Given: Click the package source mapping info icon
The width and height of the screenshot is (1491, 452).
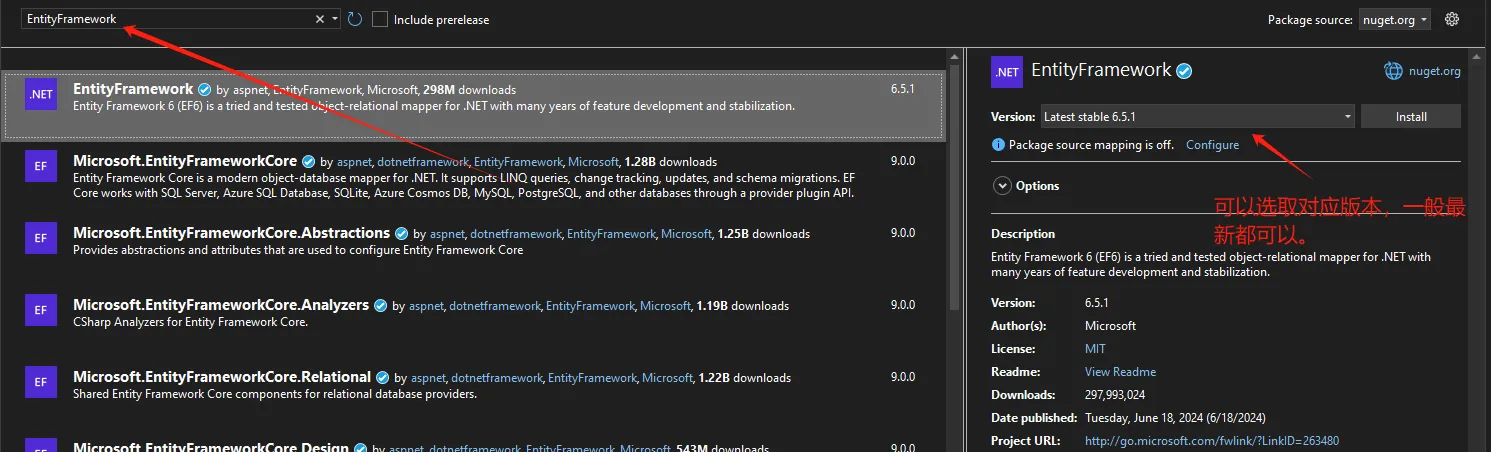Looking at the screenshot, I should tap(998, 145).
